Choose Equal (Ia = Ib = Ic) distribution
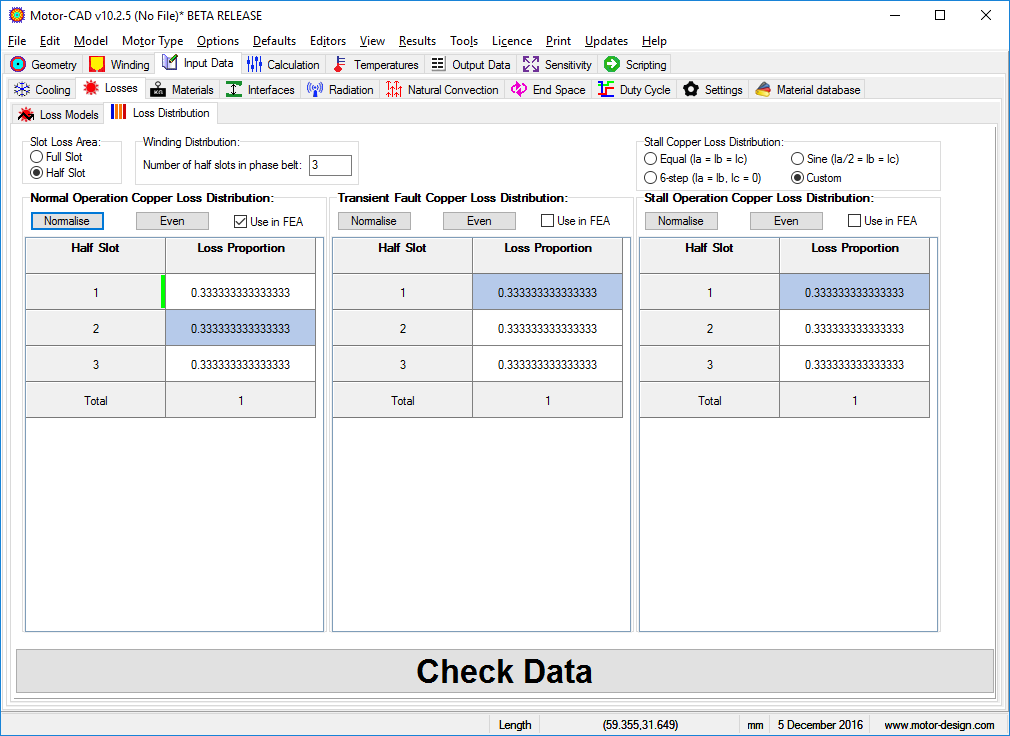The height and width of the screenshot is (736, 1010). (x=651, y=158)
